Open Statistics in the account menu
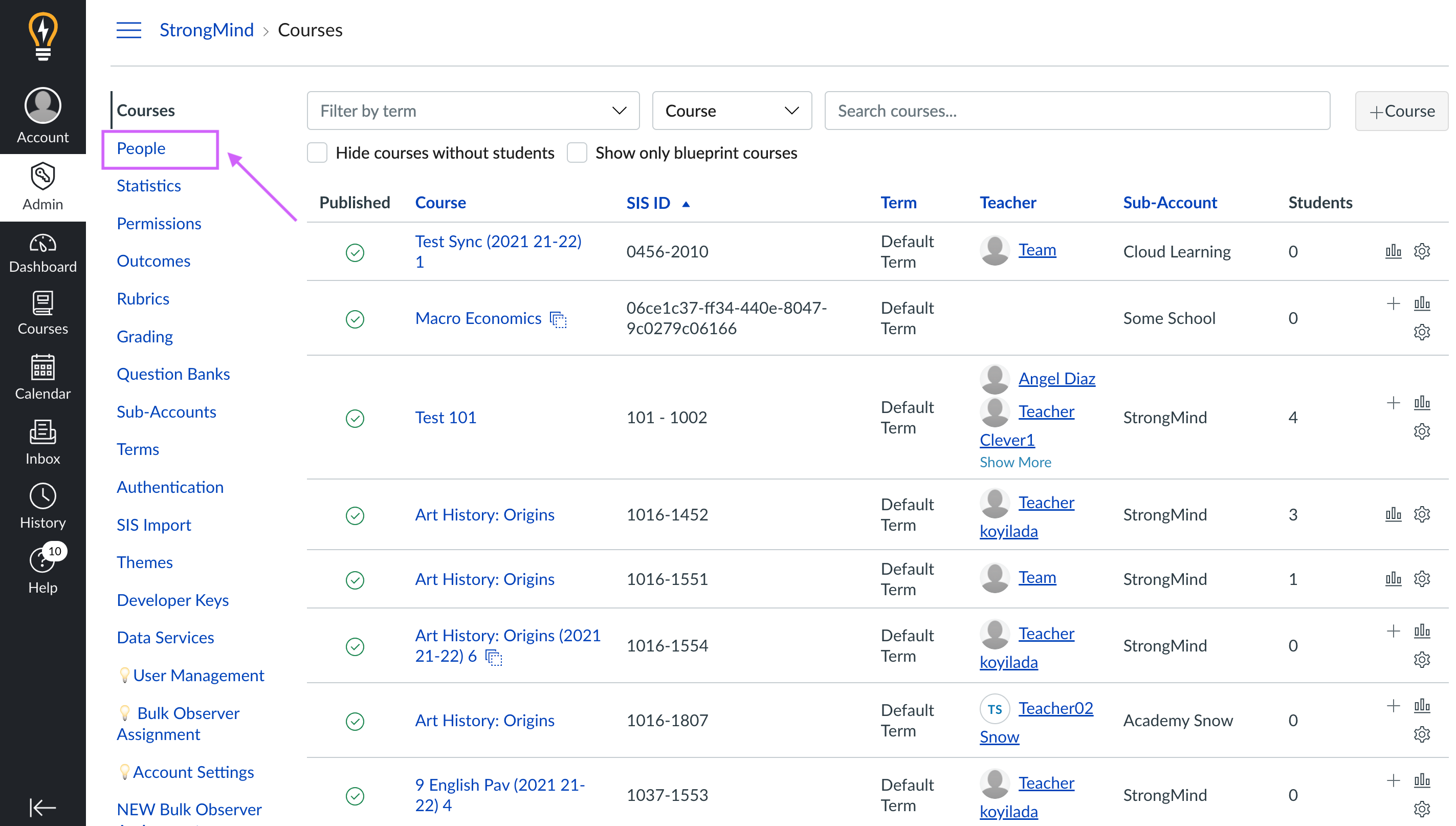This screenshot has height=826, width=1456. 148,186
